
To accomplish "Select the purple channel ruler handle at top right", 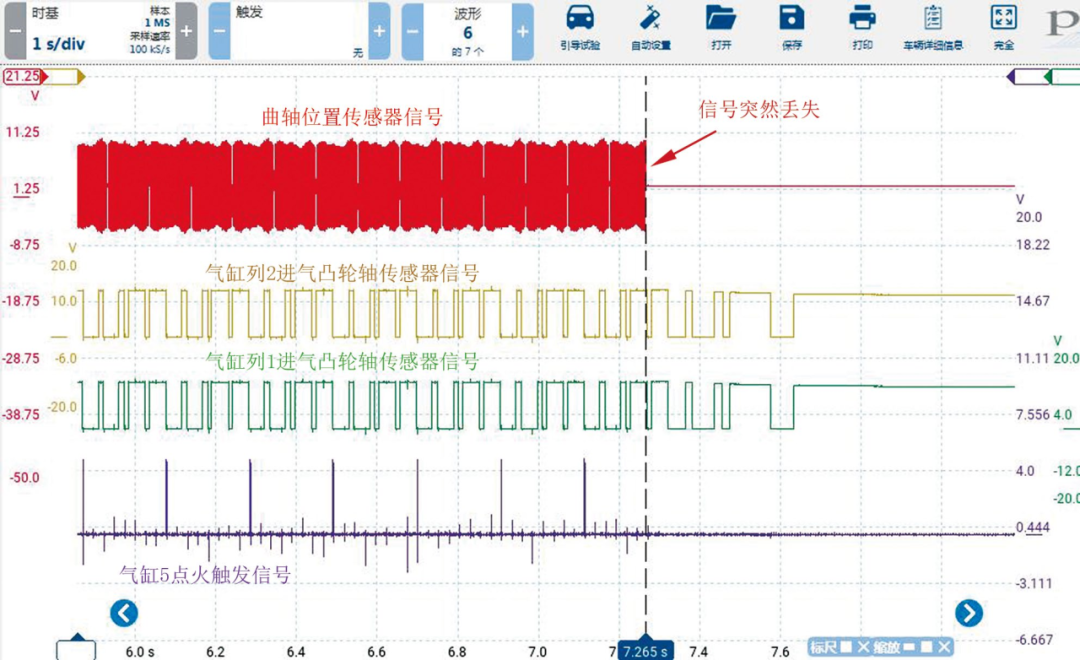I will 1026,76.
